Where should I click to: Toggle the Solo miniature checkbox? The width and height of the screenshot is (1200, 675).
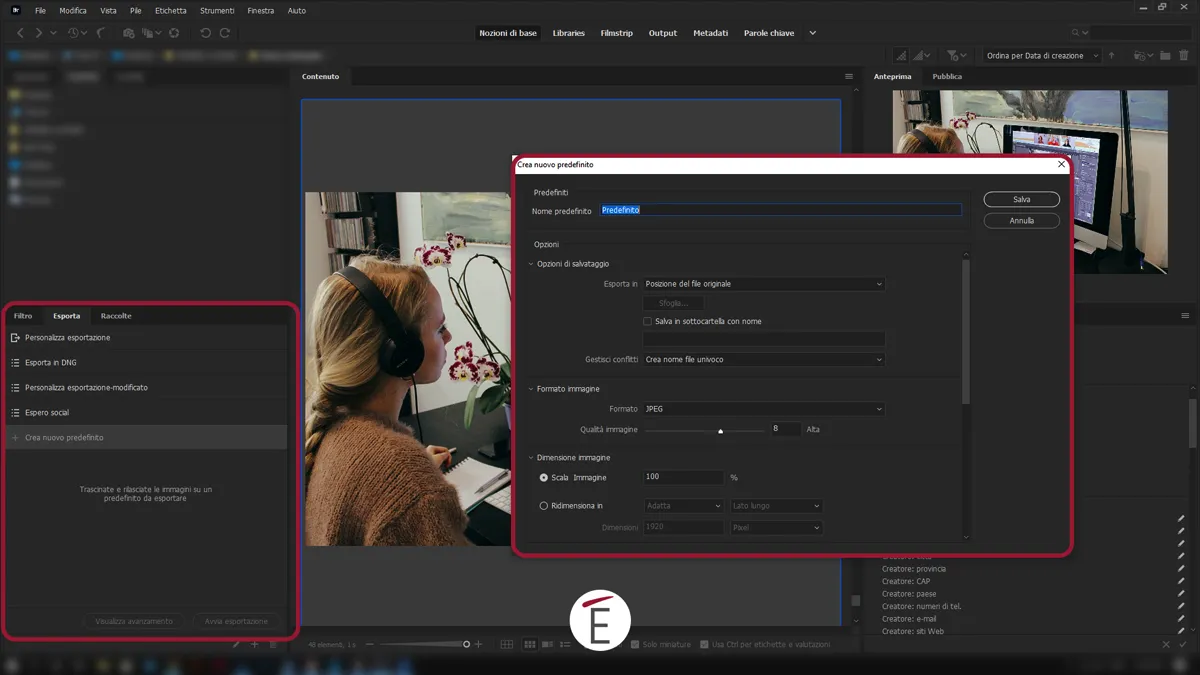coord(636,644)
